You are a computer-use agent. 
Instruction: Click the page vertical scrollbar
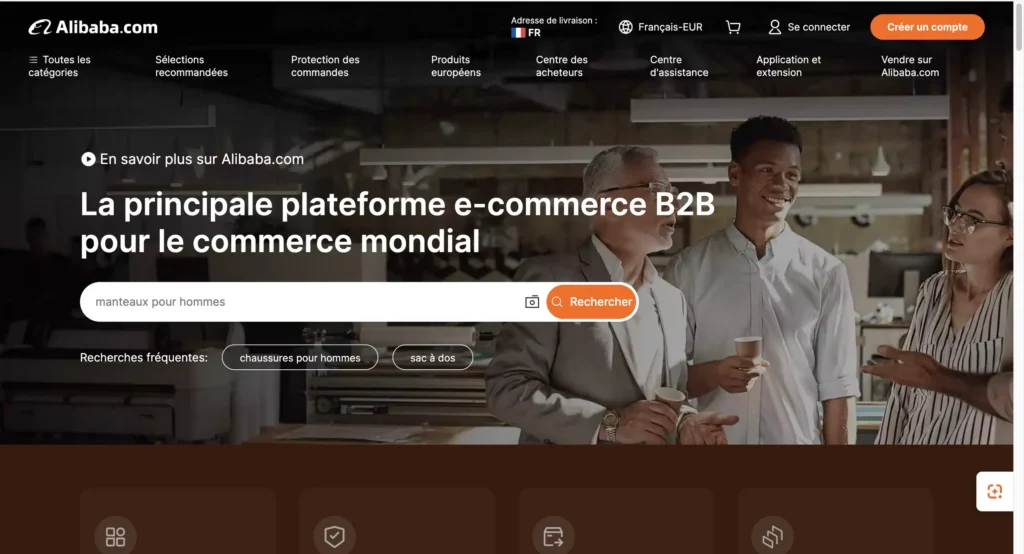(1019, 277)
